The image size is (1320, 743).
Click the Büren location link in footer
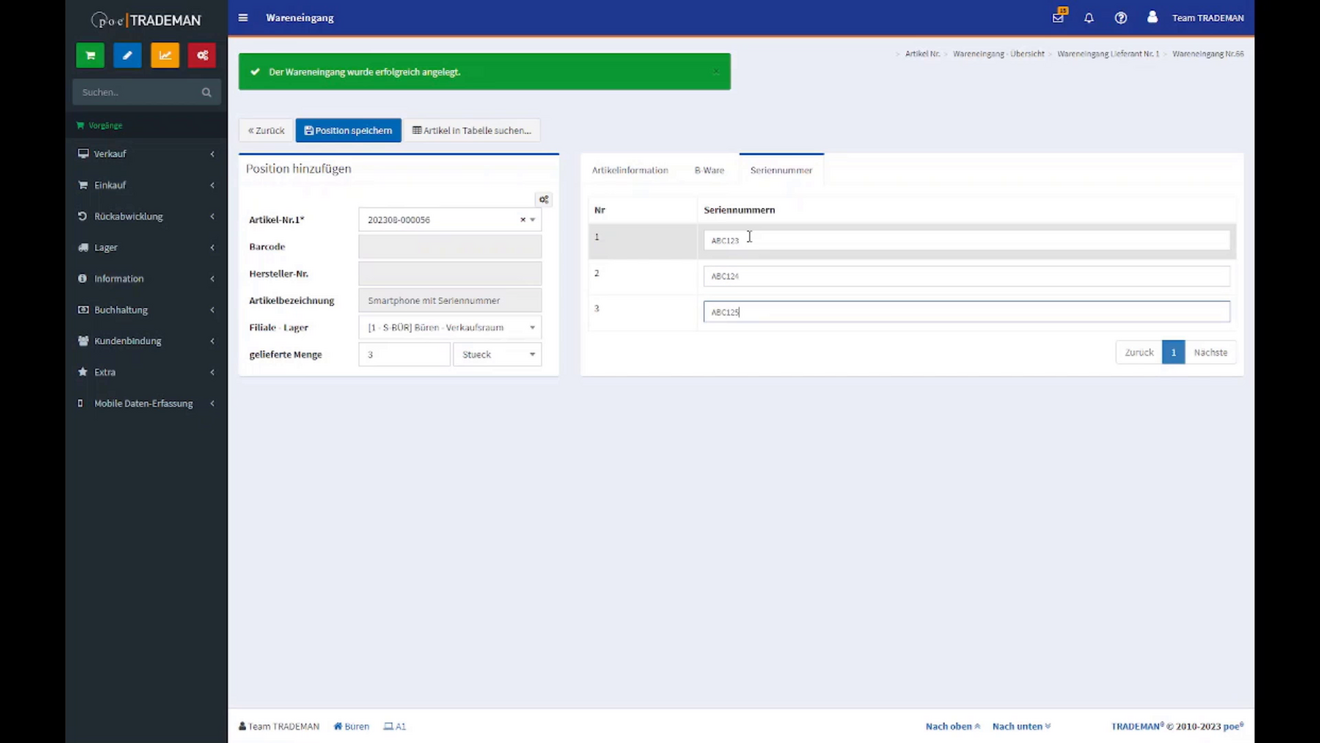(x=351, y=726)
